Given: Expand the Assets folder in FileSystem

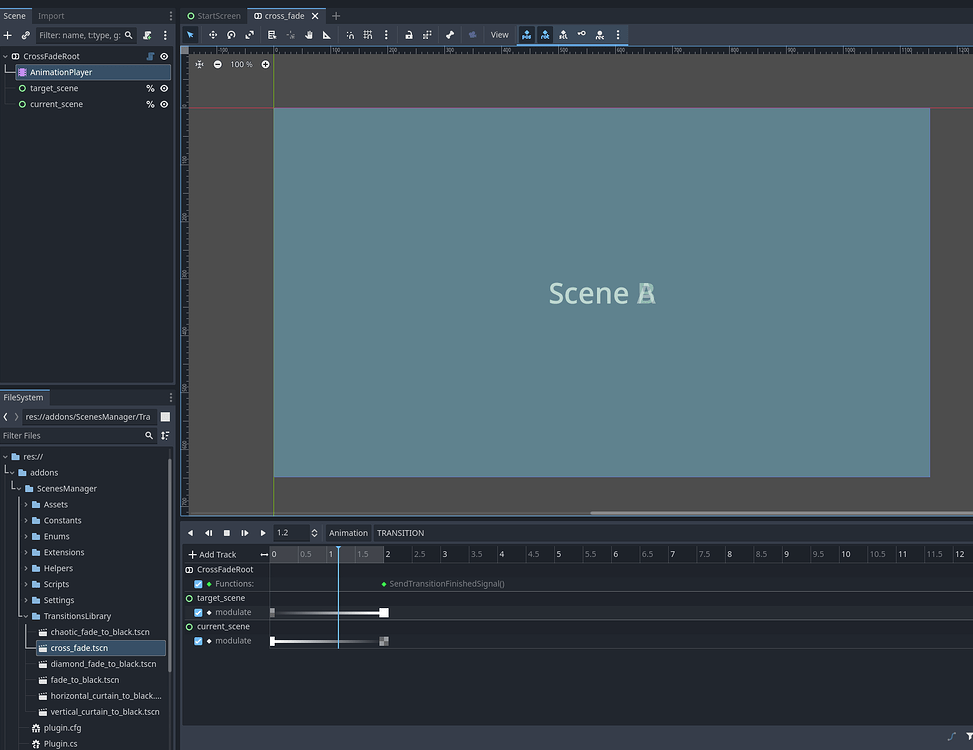Looking at the screenshot, I should pyautogui.click(x=28, y=504).
